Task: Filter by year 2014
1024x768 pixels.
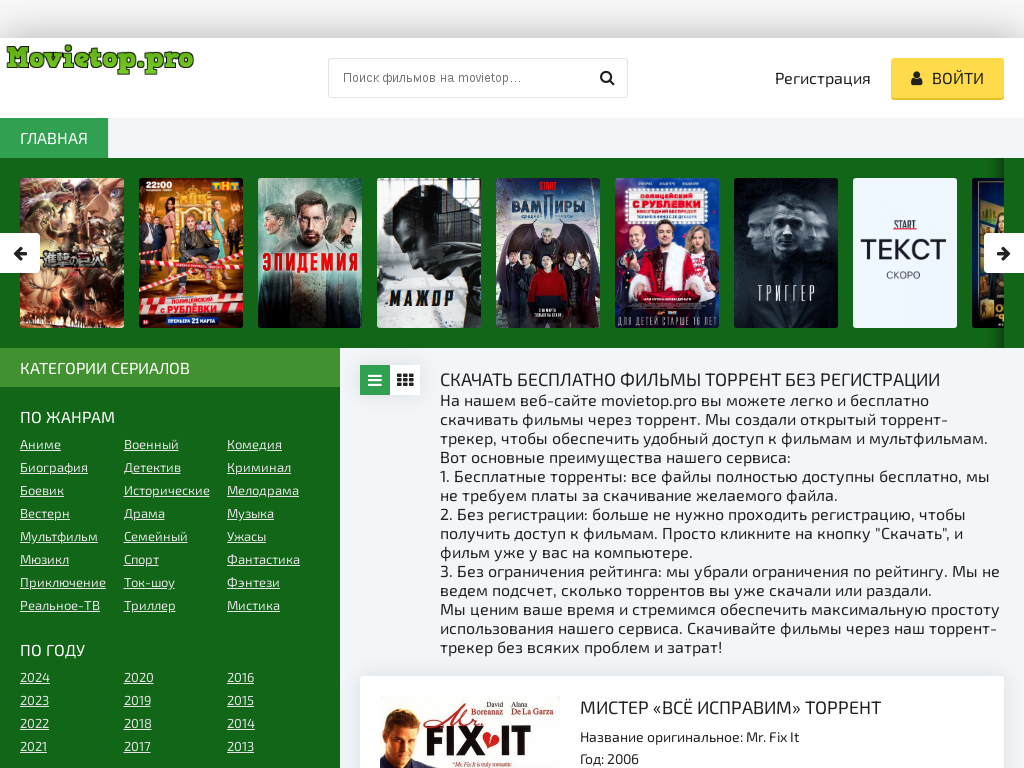Action: pos(240,724)
